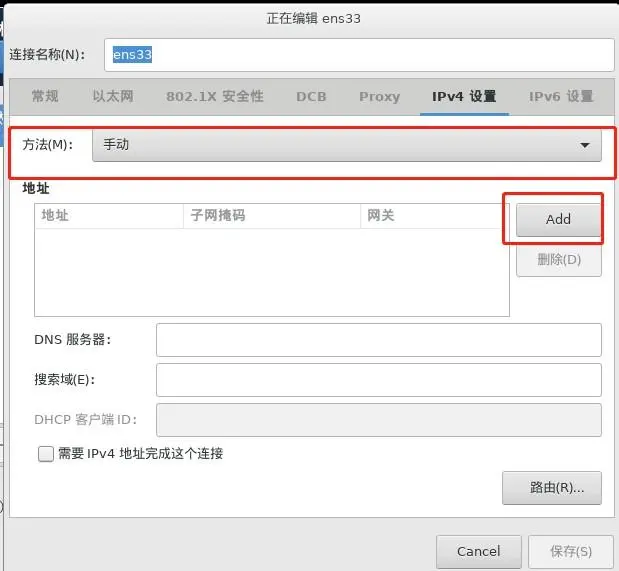
Task: Enable 需要 IPv4 地址完成这个连接 checkbox
Action: click(46, 453)
